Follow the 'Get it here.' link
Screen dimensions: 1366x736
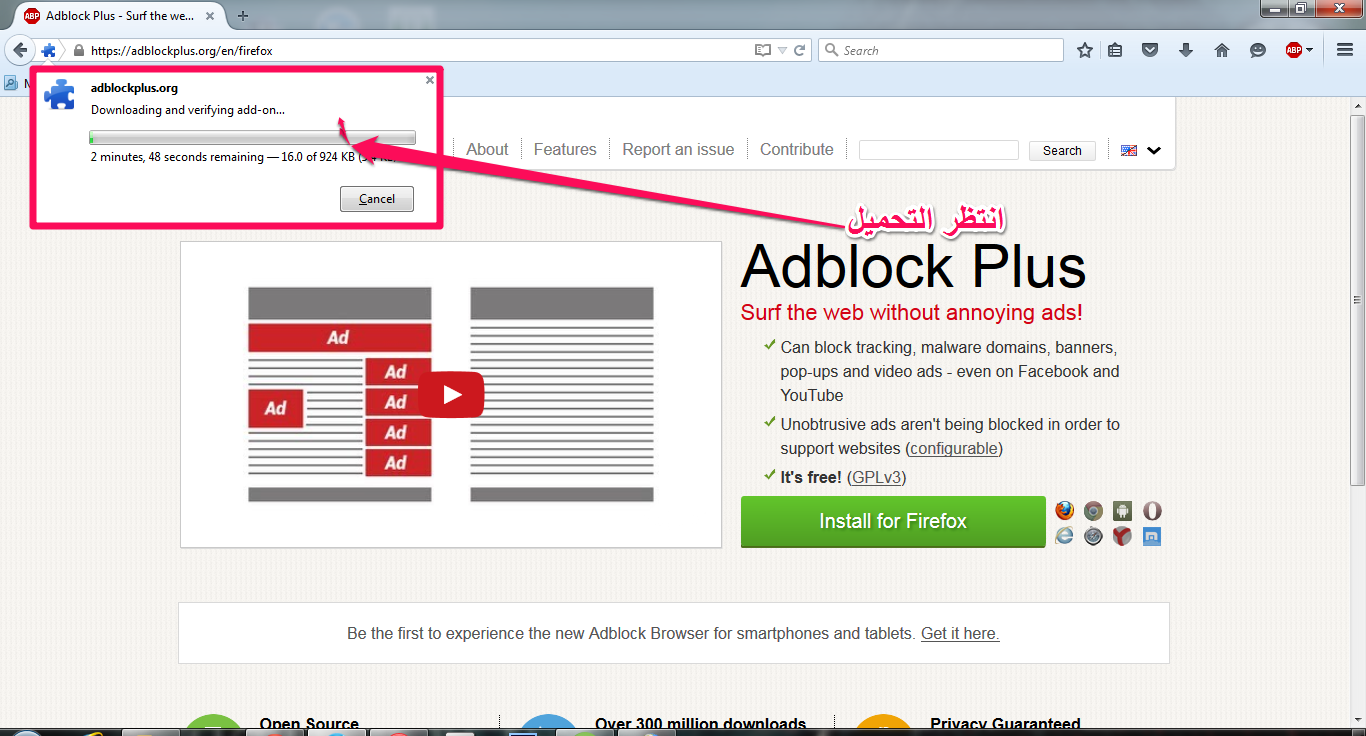(960, 633)
